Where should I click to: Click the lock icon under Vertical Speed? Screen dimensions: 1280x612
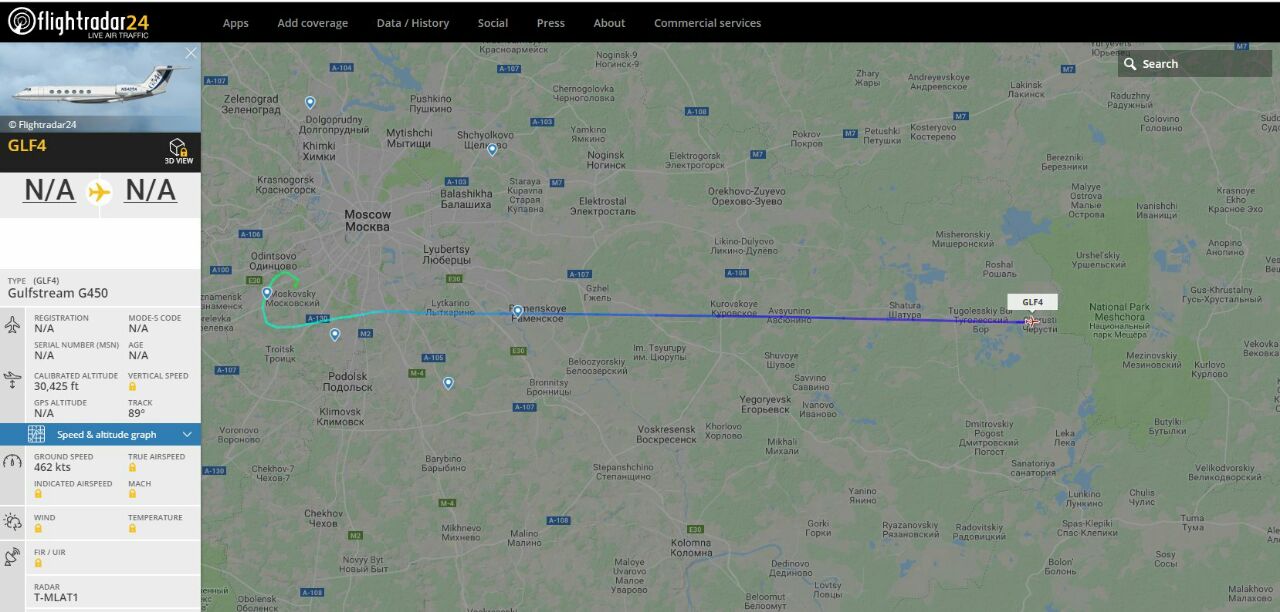click(x=133, y=387)
